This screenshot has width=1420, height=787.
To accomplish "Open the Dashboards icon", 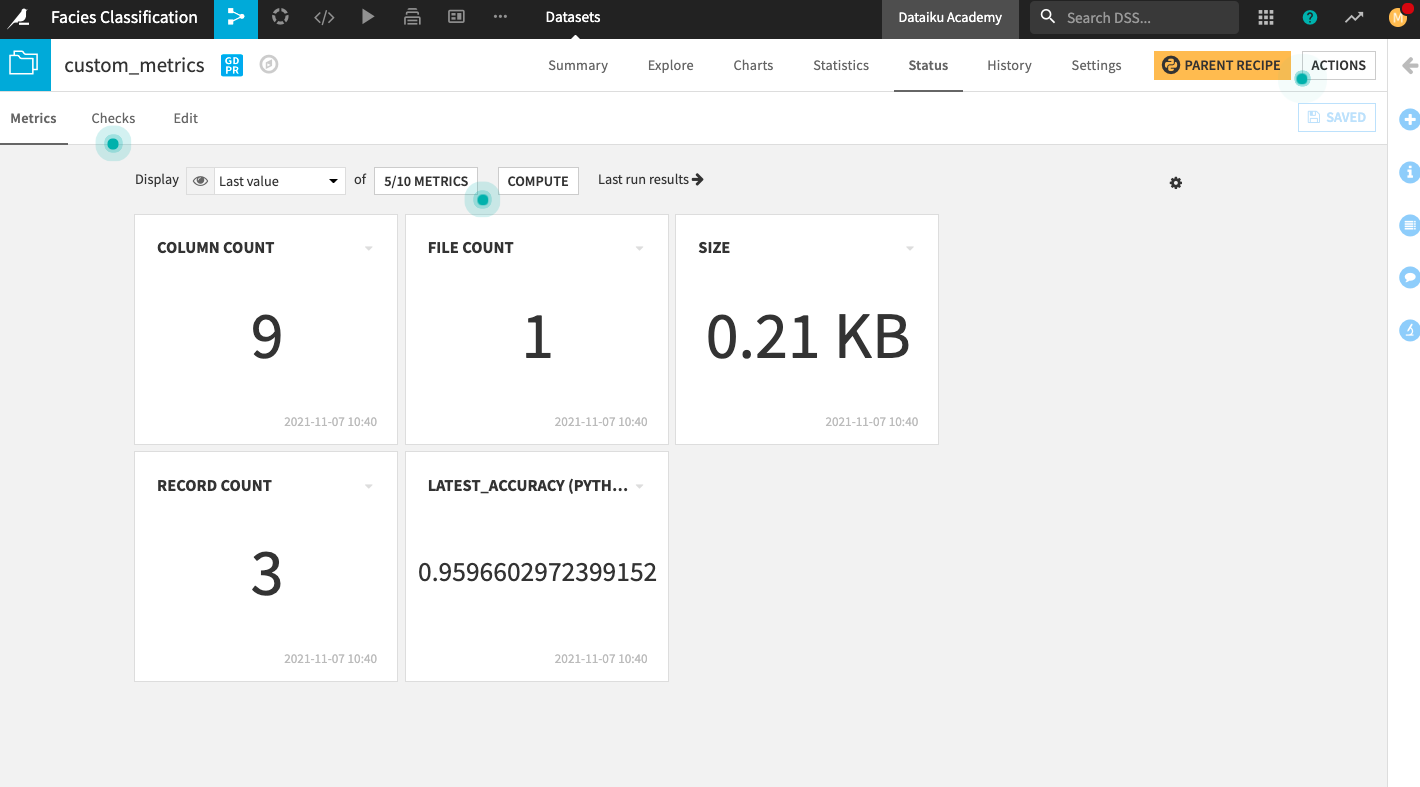I will click(x=456, y=17).
